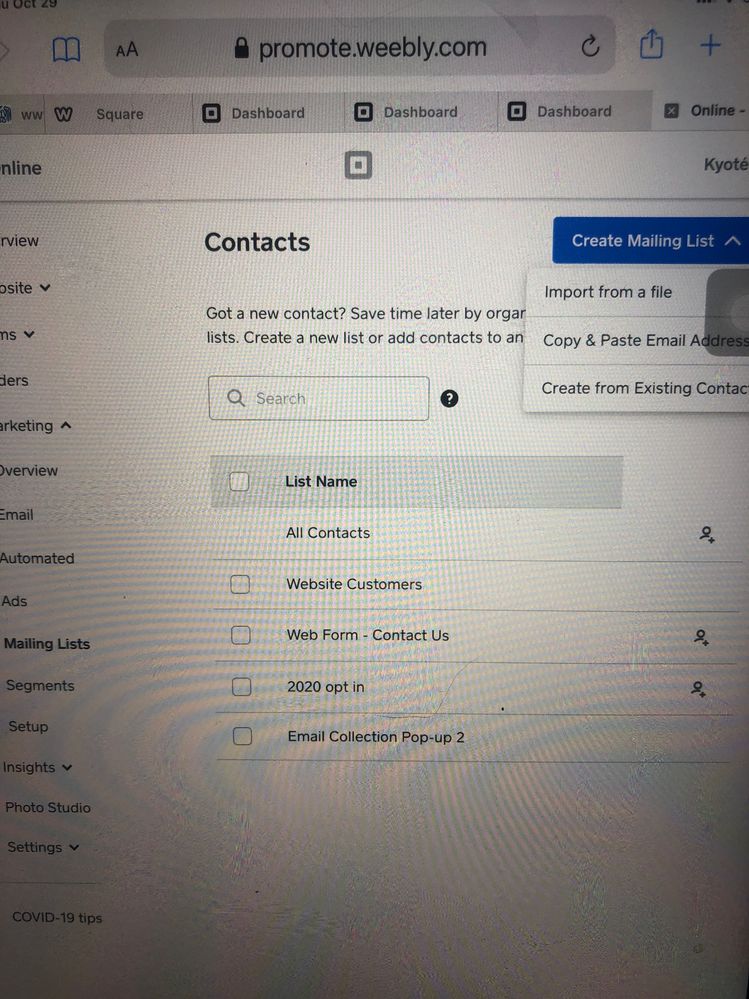Click the contacts Search field
This screenshot has width=749, height=999.
click(x=318, y=398)
